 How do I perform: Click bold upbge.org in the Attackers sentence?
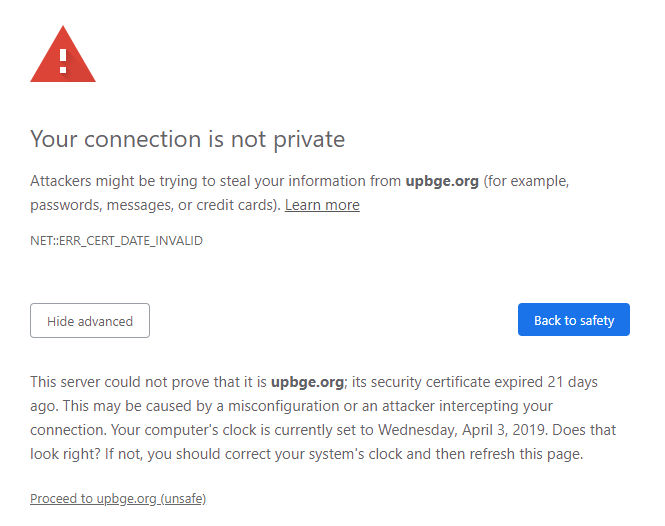pyautogui.click(x=442, y=181)
